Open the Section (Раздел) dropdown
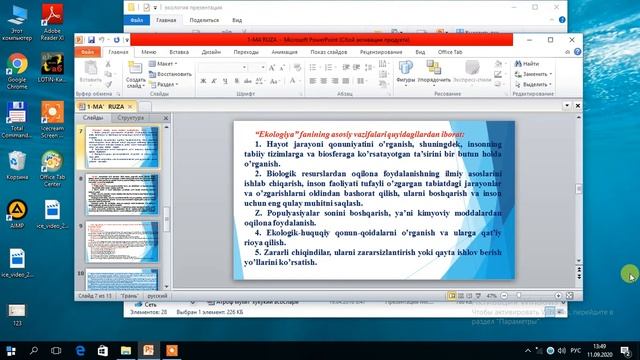Image resolution: width=640 pixels, height=360 pixels. click(164, 84)
